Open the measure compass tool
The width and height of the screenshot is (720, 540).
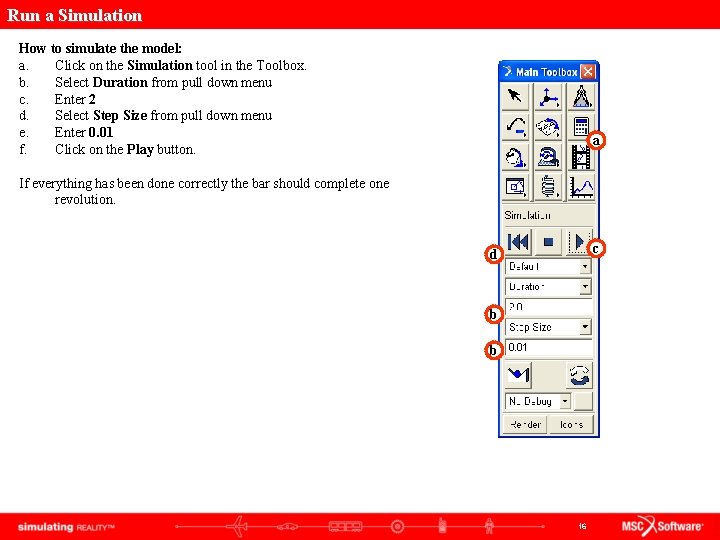581,96
